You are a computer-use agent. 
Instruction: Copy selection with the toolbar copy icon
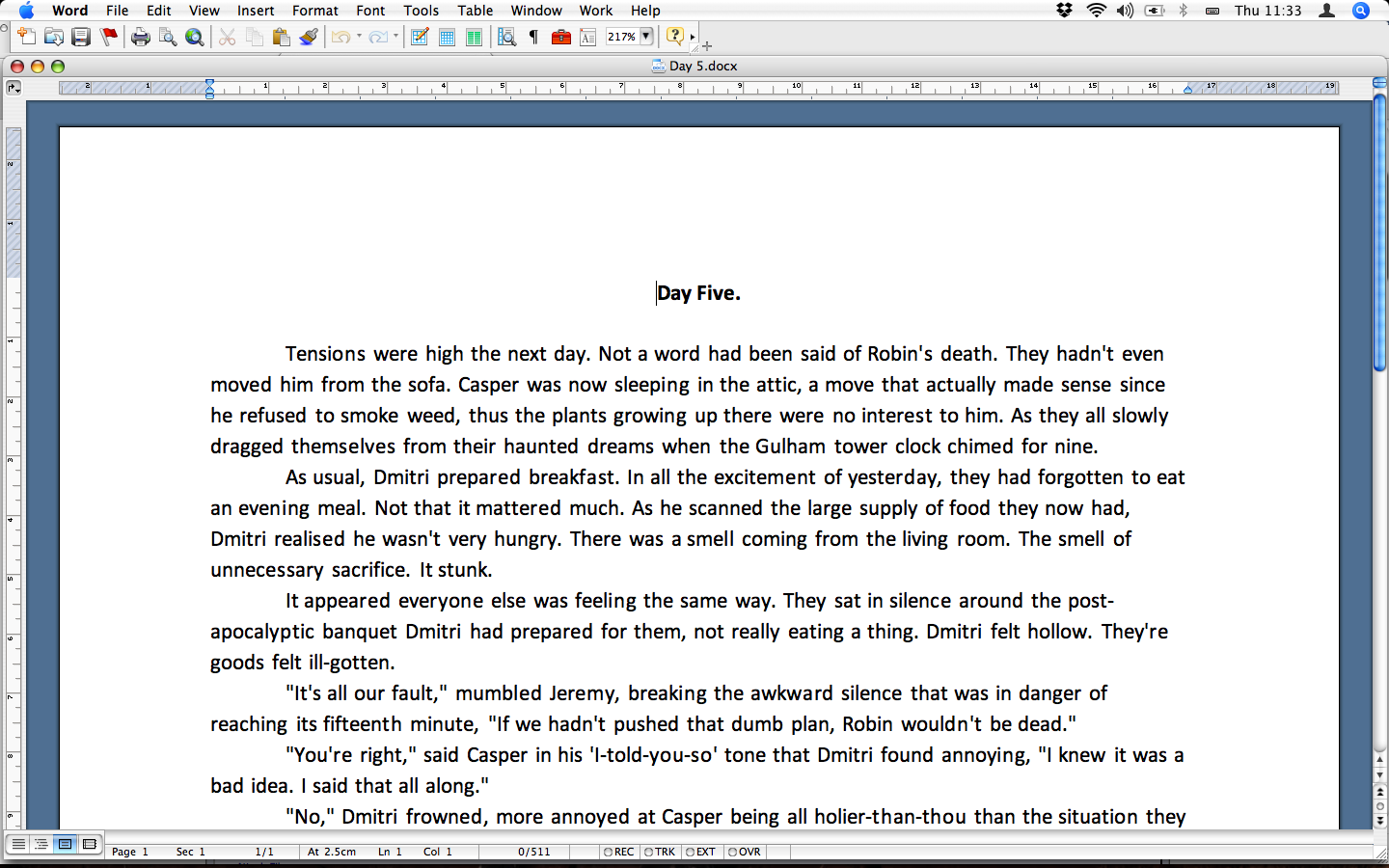tap(255, 37)
